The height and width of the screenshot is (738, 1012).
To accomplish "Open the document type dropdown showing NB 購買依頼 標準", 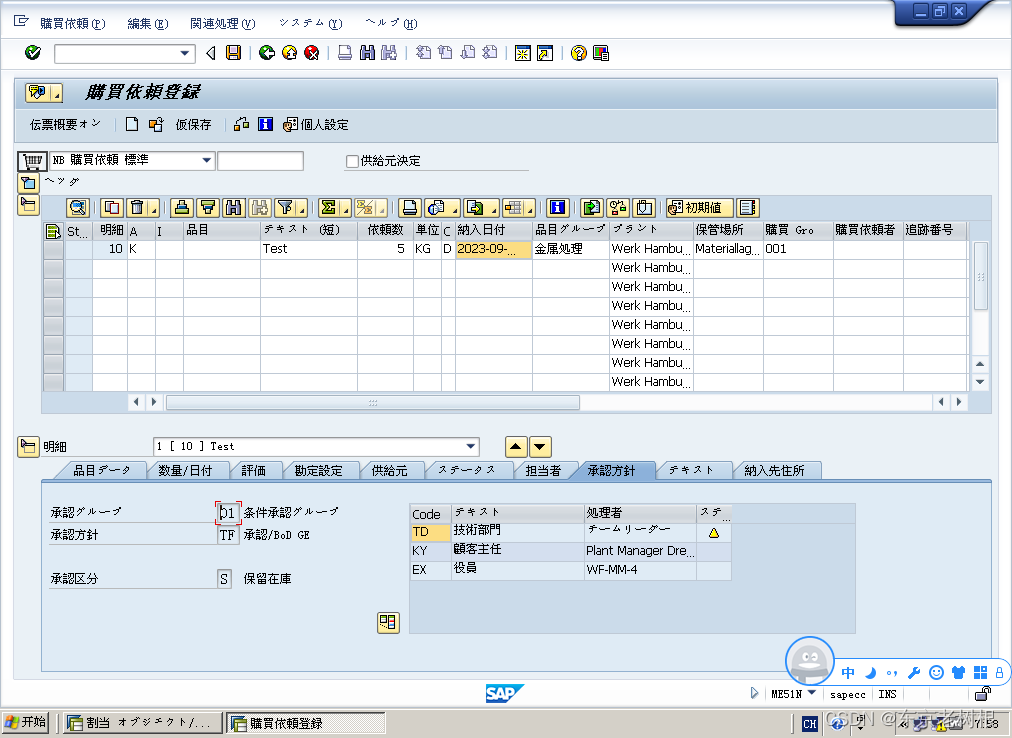I will (207, 160).
